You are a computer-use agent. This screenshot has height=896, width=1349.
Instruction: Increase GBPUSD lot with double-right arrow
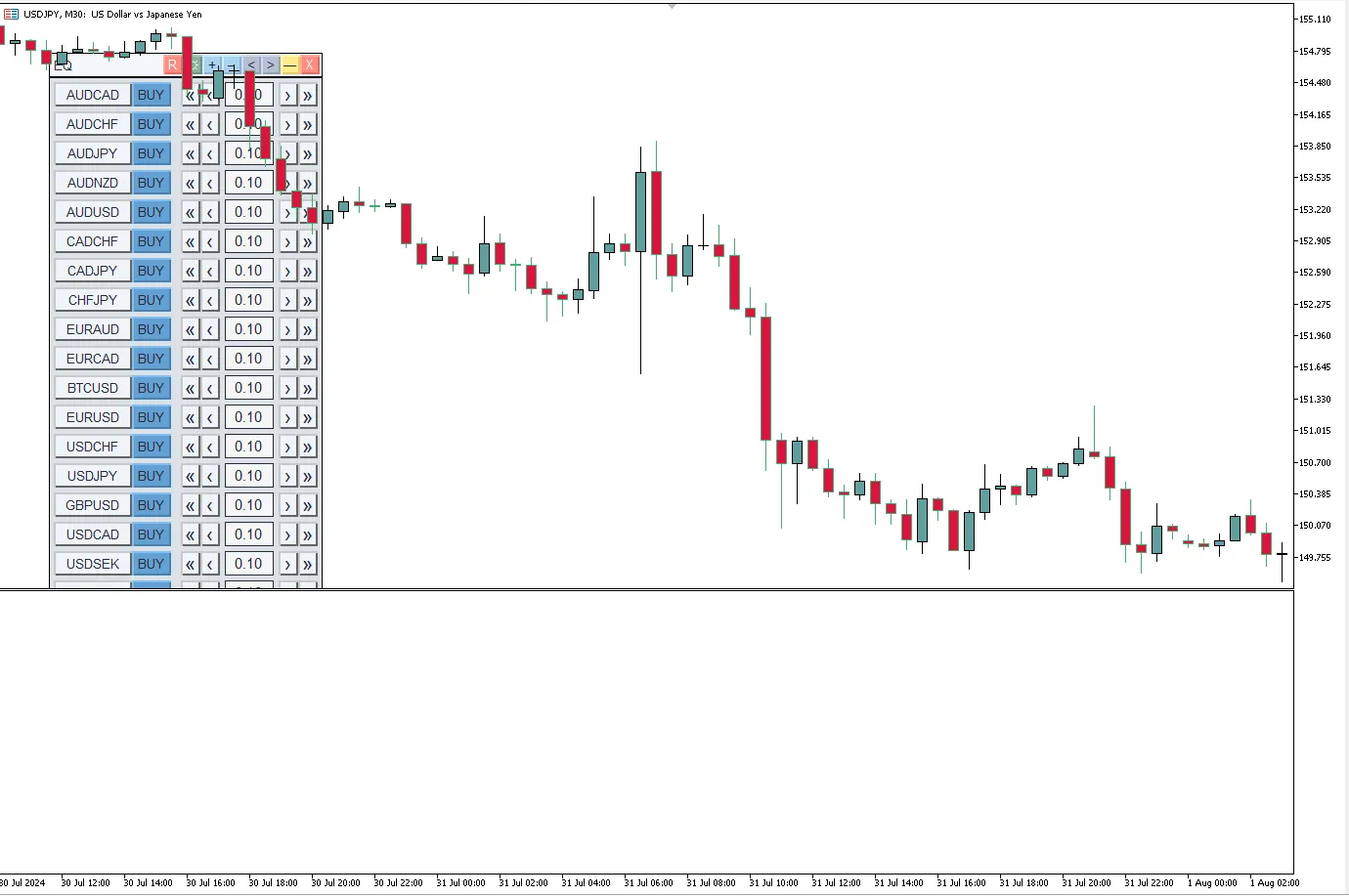307,505
